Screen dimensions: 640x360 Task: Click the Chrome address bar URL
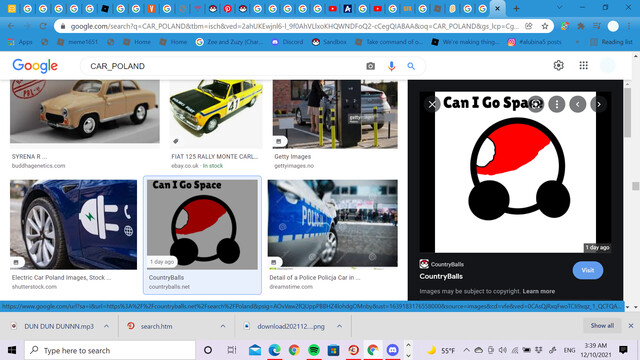click(x=294, y=26)
